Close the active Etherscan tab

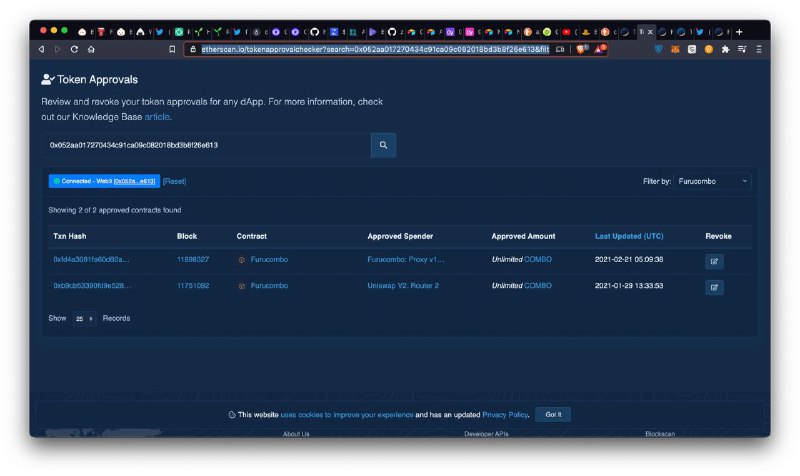coord(650,32)
